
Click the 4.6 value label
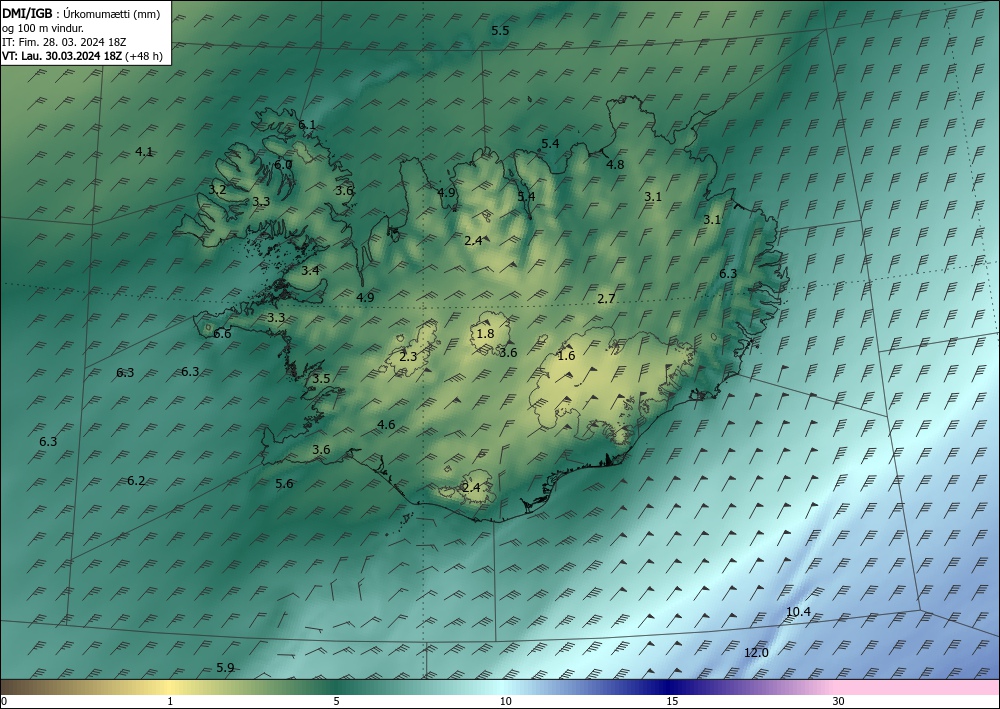pos(386,425)
